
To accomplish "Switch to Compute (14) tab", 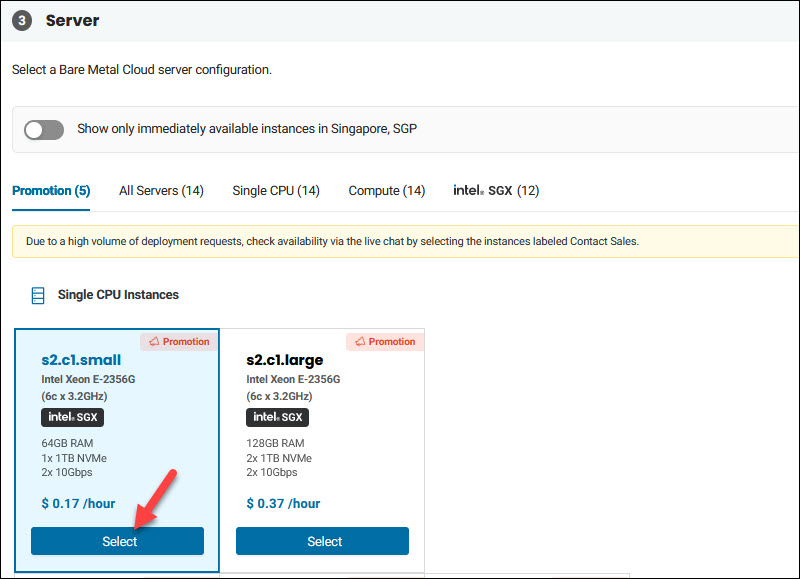I will point(387,191).
